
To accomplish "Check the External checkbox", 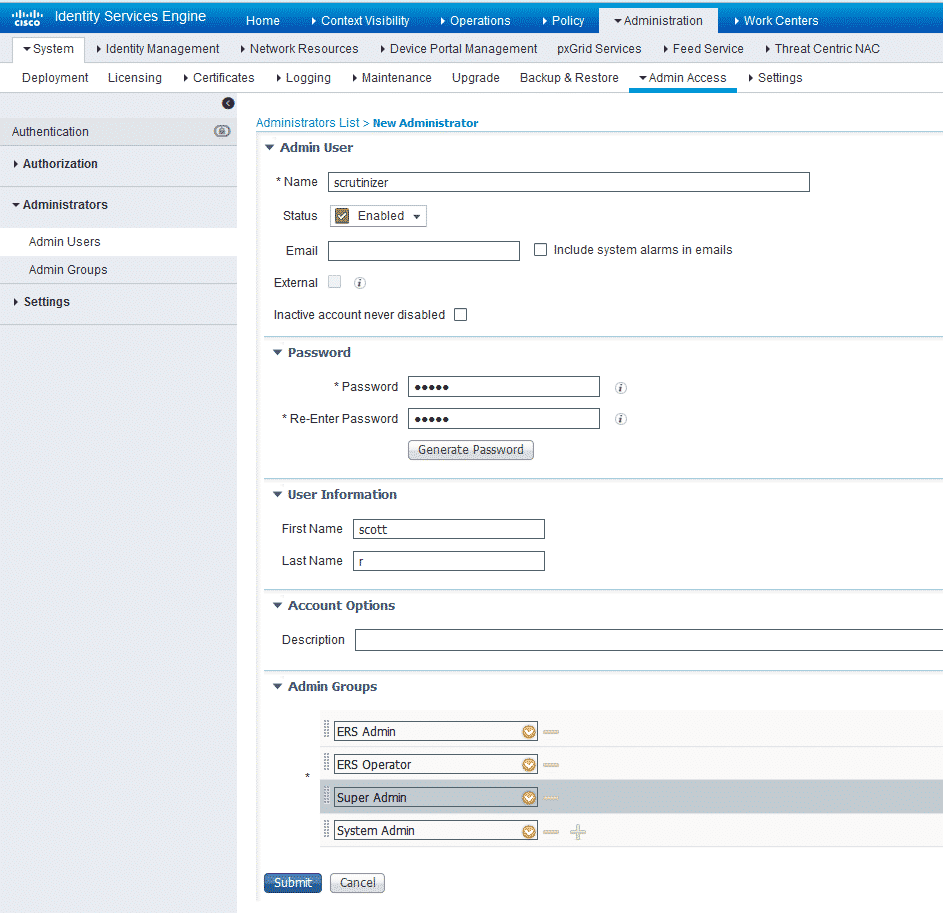I will 334,281.
